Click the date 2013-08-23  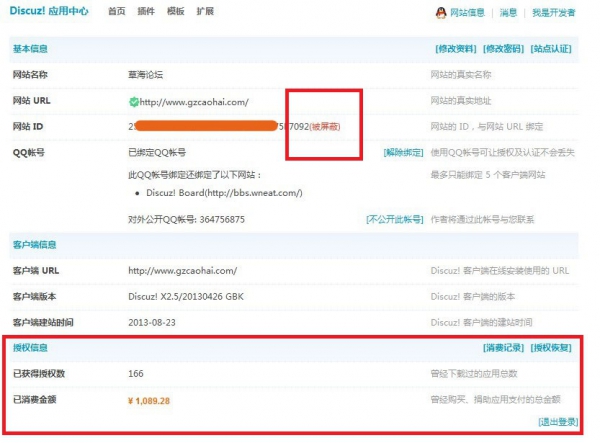pyautogui.click(x=152, y=322)
